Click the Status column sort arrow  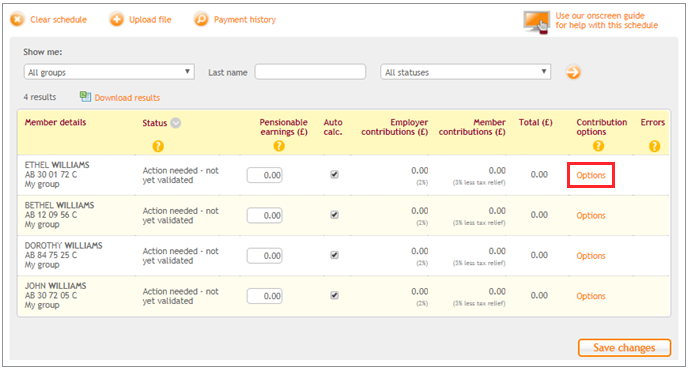tap(176, 123)
